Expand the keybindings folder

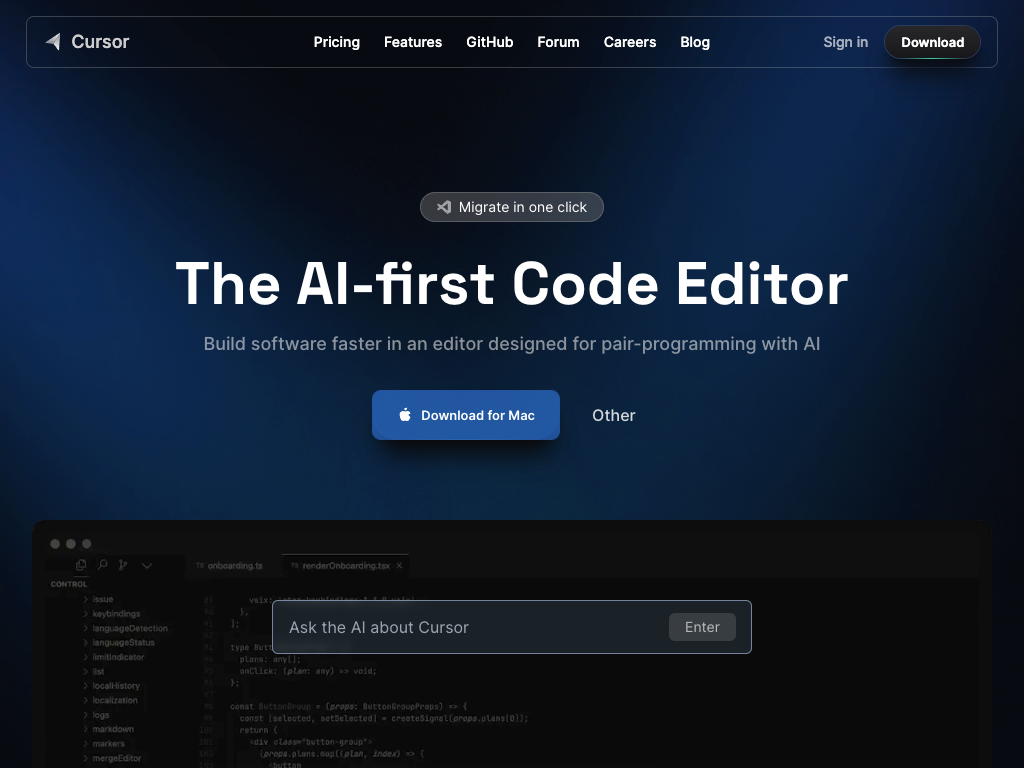(x=111, y=614)
